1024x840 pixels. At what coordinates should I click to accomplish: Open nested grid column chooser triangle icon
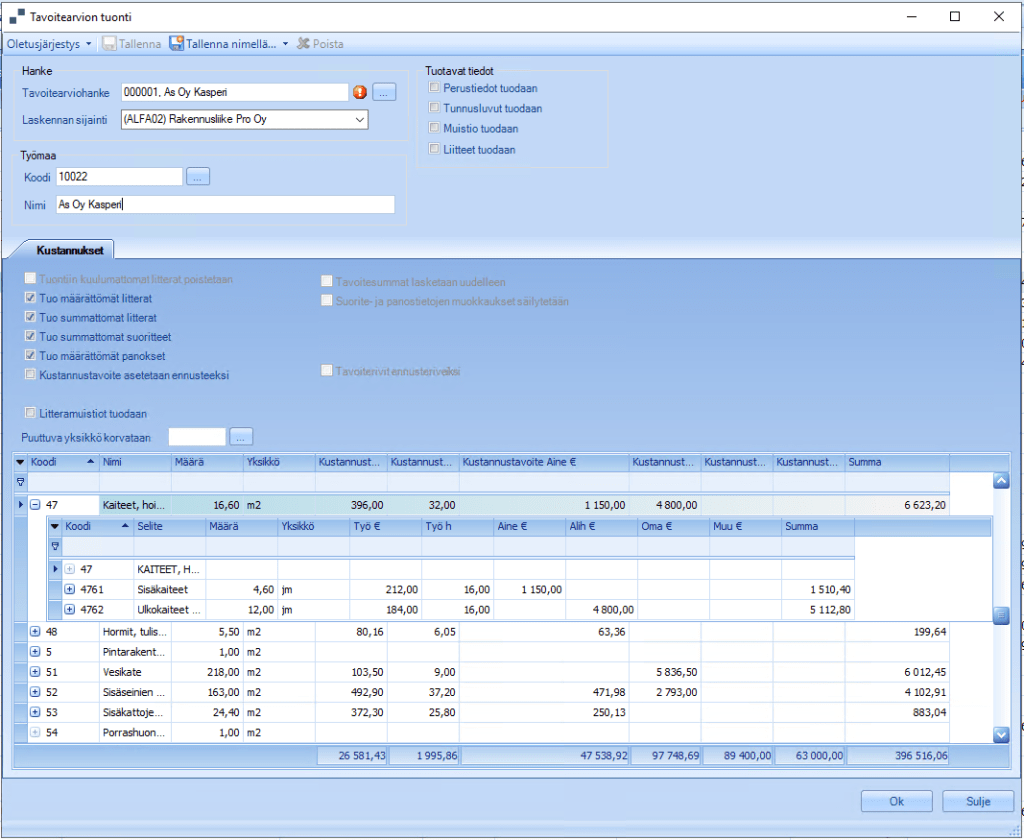pyautogui.click(x=56, y=526)
